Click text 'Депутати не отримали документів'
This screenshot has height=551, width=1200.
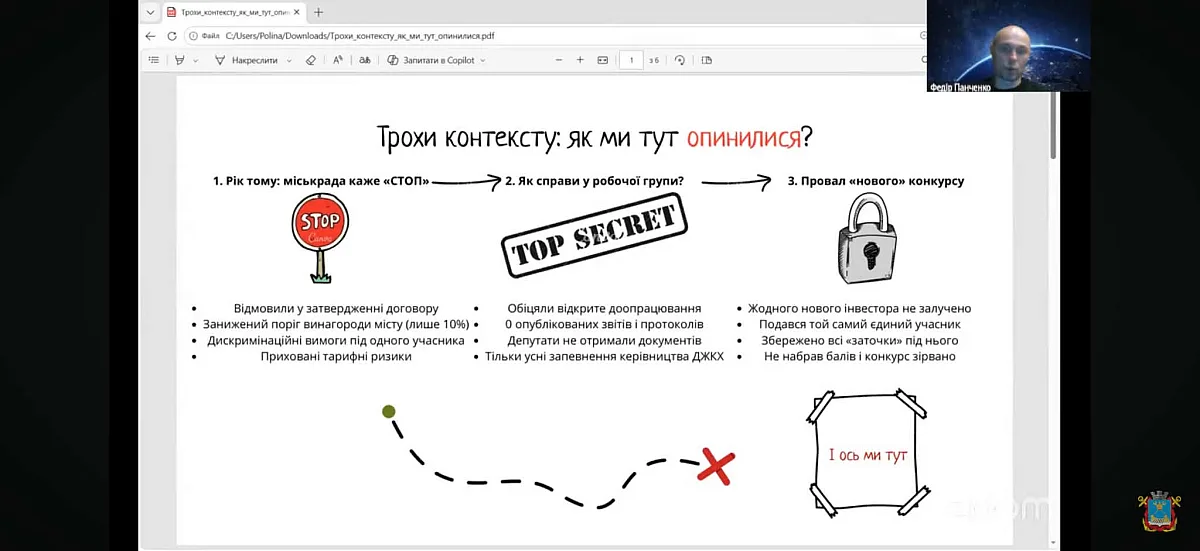(604, 340)
